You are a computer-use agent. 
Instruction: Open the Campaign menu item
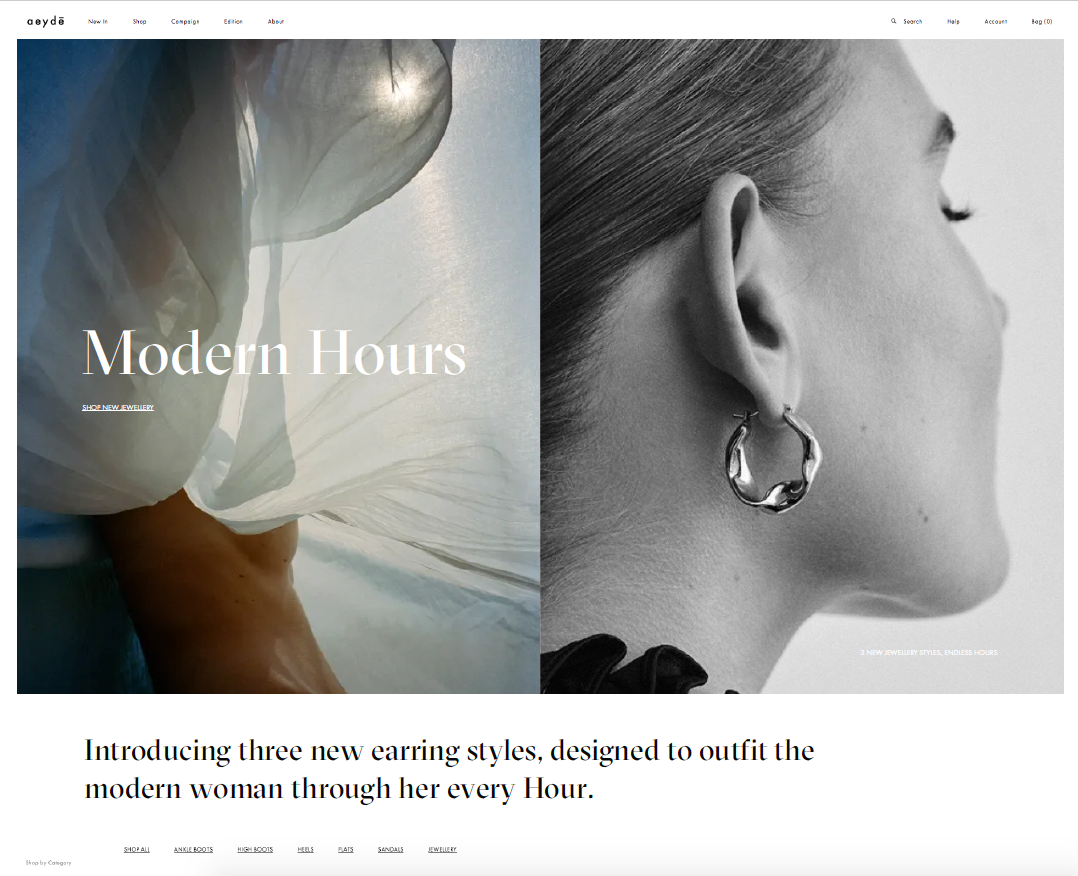tap(185, 21)
